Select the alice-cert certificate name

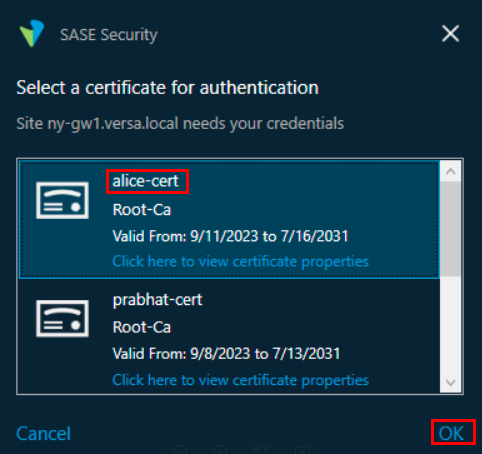[146, 181]
